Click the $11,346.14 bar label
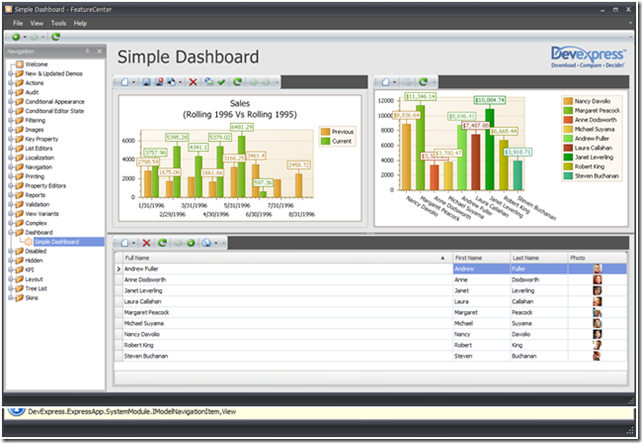Image resolution: width=642 pixels, height=443 pixels. (x=420, y=97)
